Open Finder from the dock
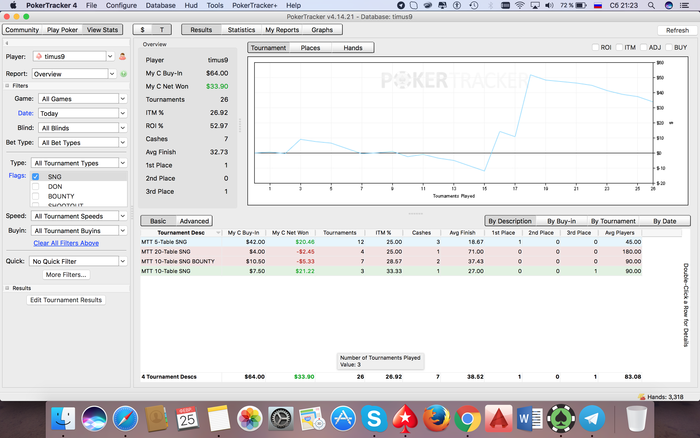 point(63,419)
